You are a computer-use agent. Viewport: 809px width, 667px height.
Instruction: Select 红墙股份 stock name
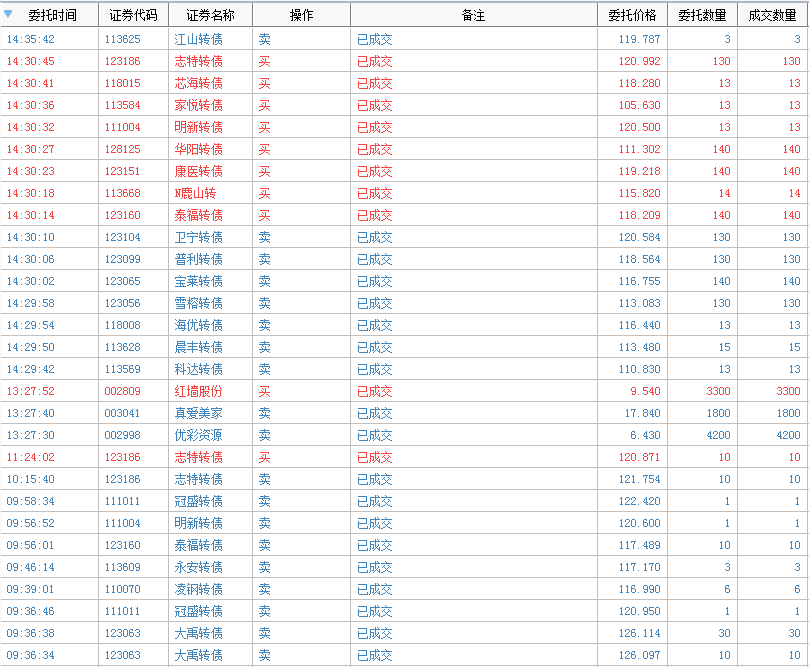[199, 392]
